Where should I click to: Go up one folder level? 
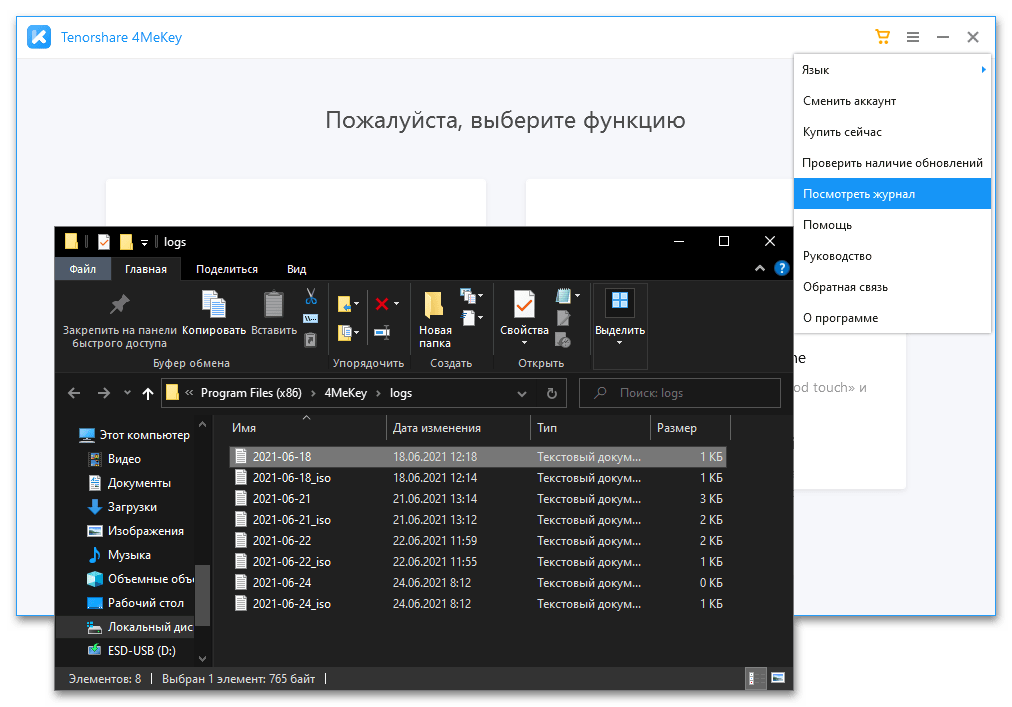click(148, 393)
